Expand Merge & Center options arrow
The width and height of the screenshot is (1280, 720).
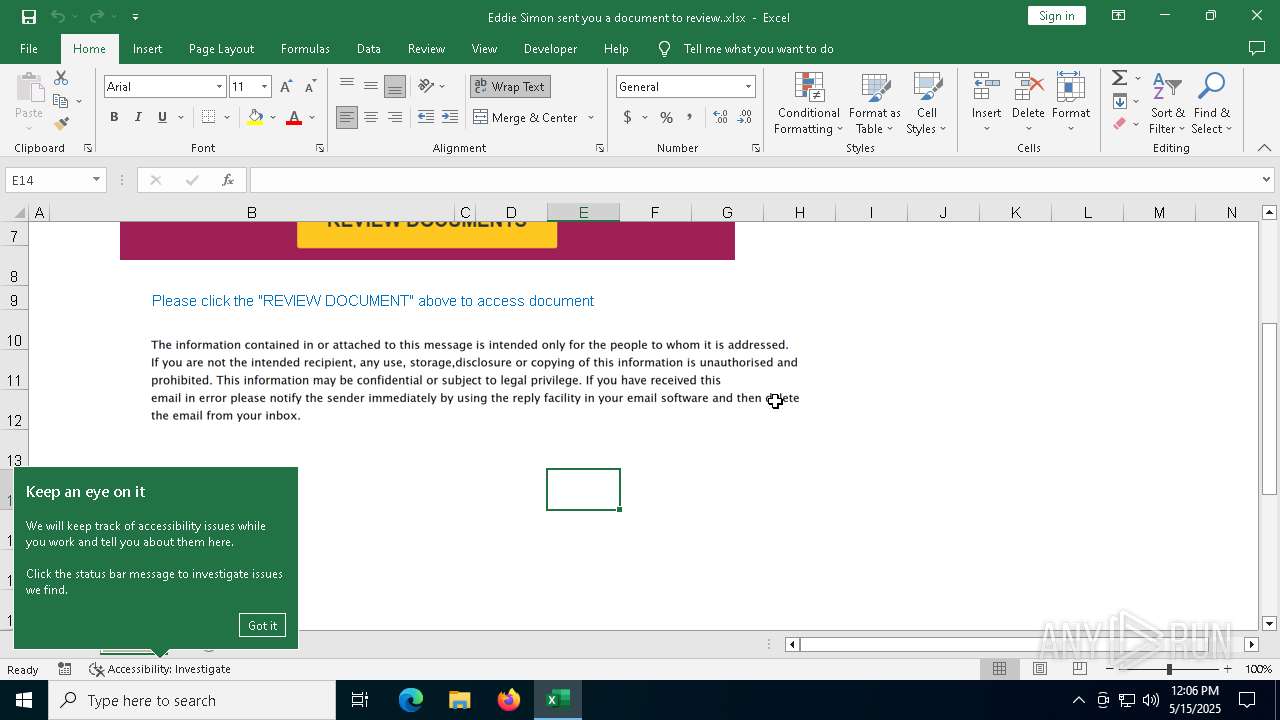(591, 117)
